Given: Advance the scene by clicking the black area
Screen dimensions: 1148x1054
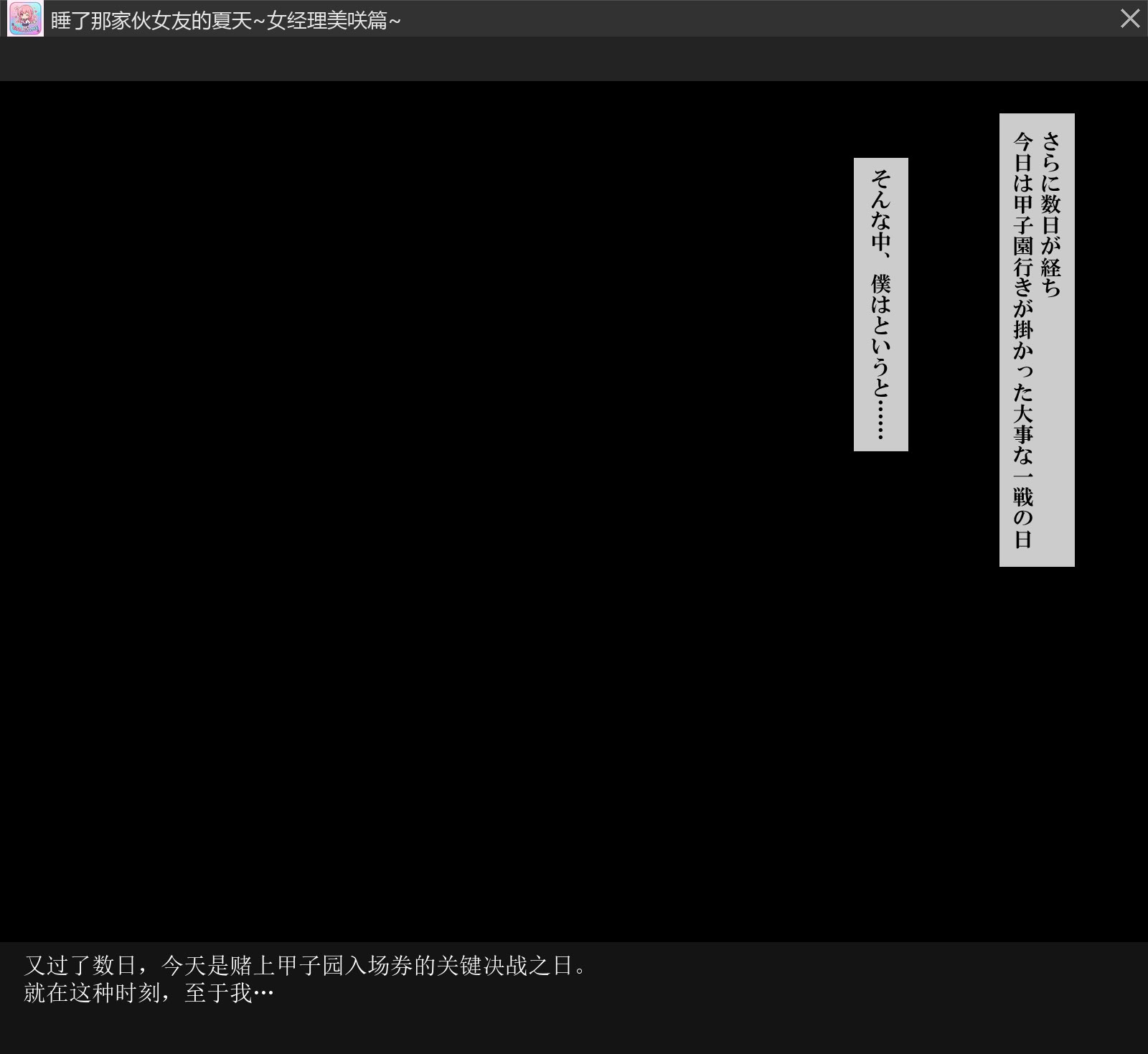Looking at the screenshot, I should pos(430,502).
